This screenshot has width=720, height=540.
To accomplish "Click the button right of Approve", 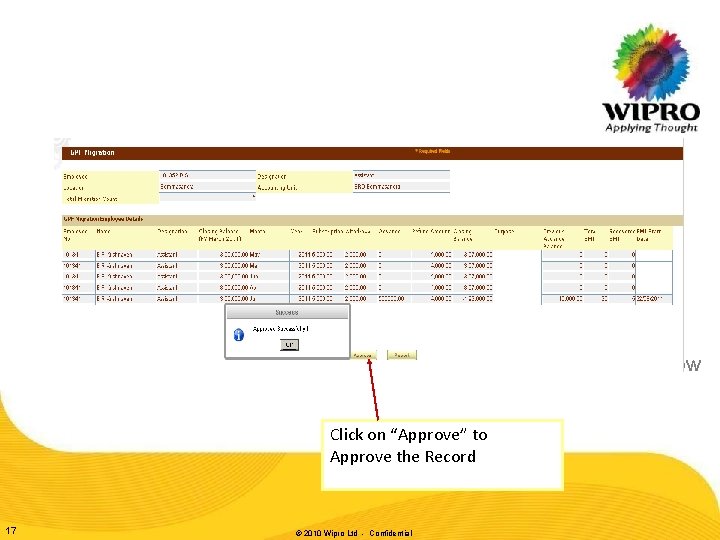I will (402, 355).
